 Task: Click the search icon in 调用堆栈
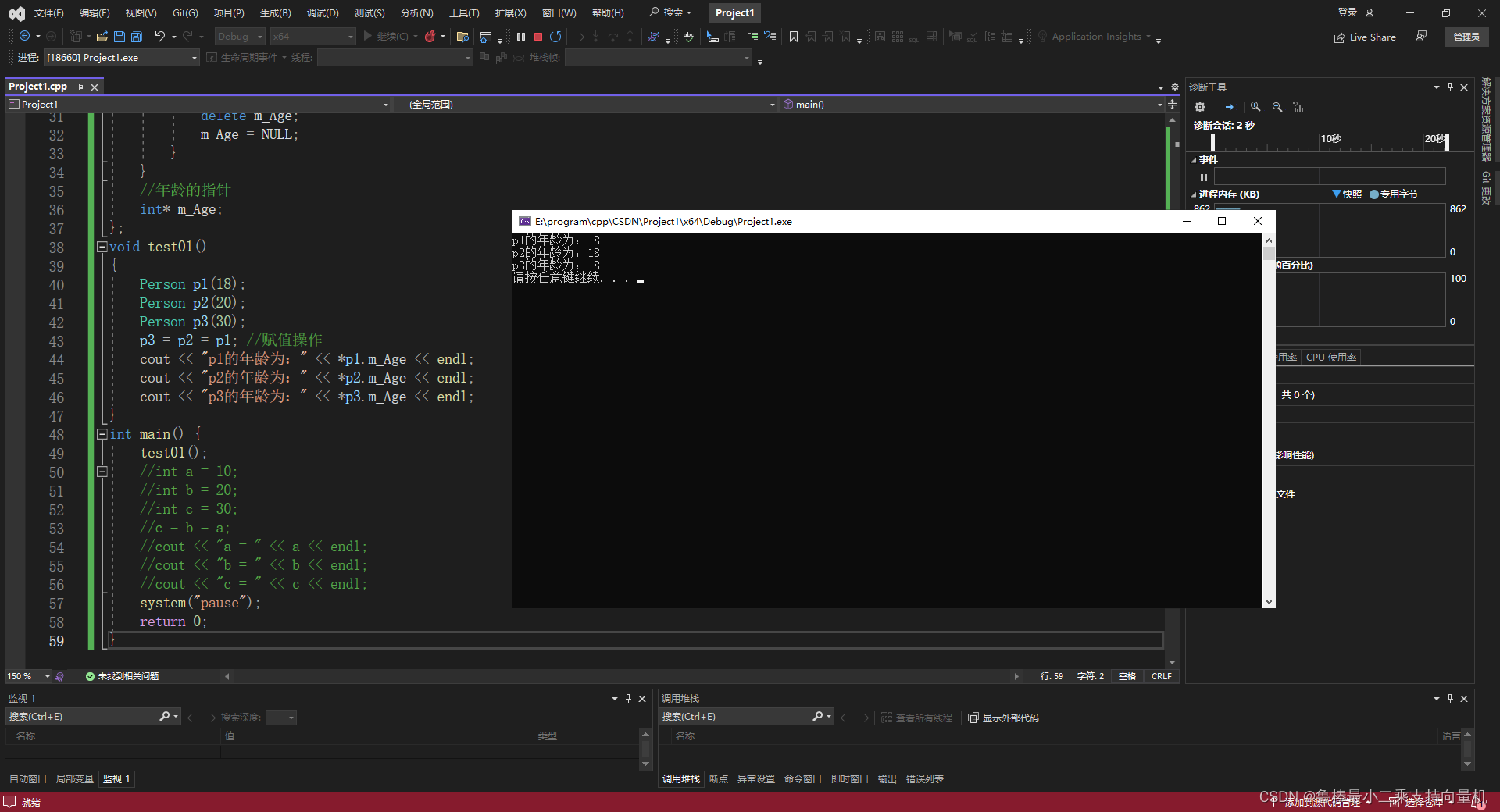[x=818, y=716]
